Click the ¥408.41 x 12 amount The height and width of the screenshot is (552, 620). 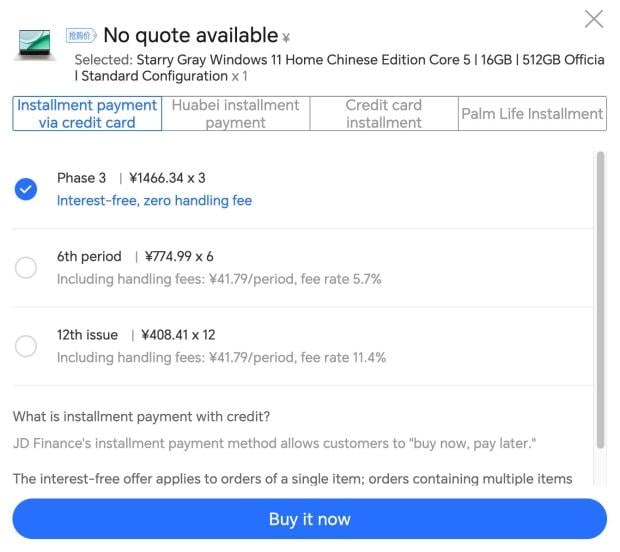pyautogui.click(x=178, y=335)
